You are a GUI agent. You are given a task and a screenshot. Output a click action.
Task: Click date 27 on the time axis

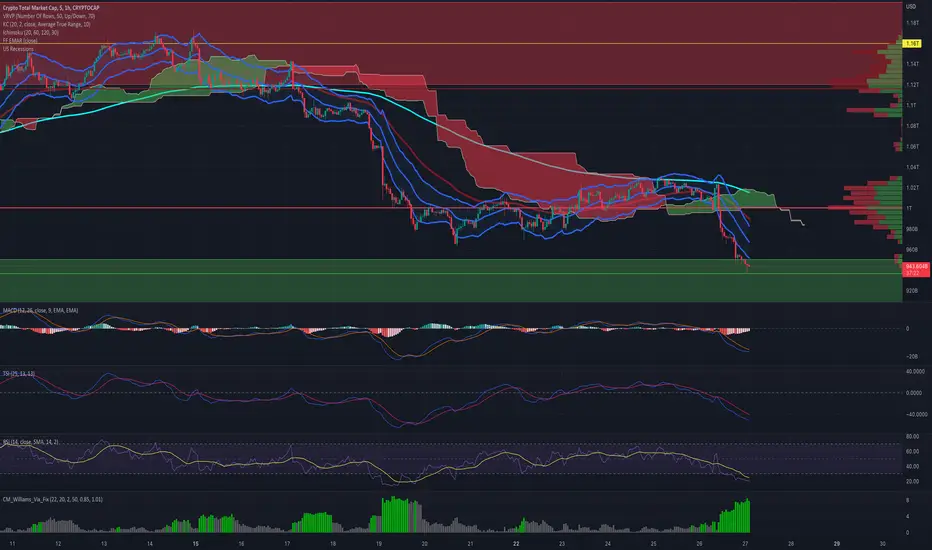coord(745,543)
